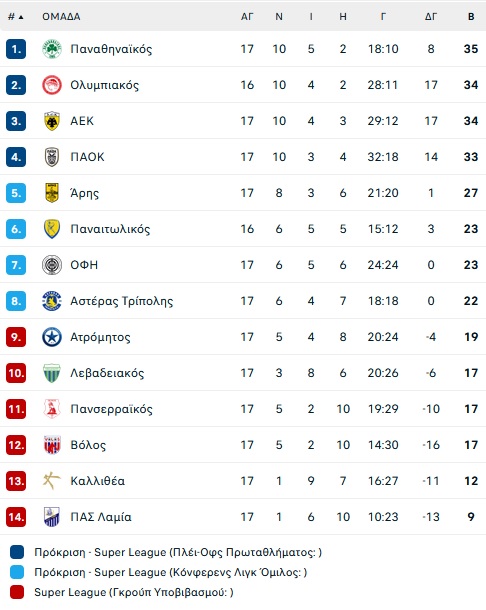Image resolution: width=486 pixels, height=610 pixels.
Task: Open the Παναιτωλικός team link
Action: click(x=110, y=229)
